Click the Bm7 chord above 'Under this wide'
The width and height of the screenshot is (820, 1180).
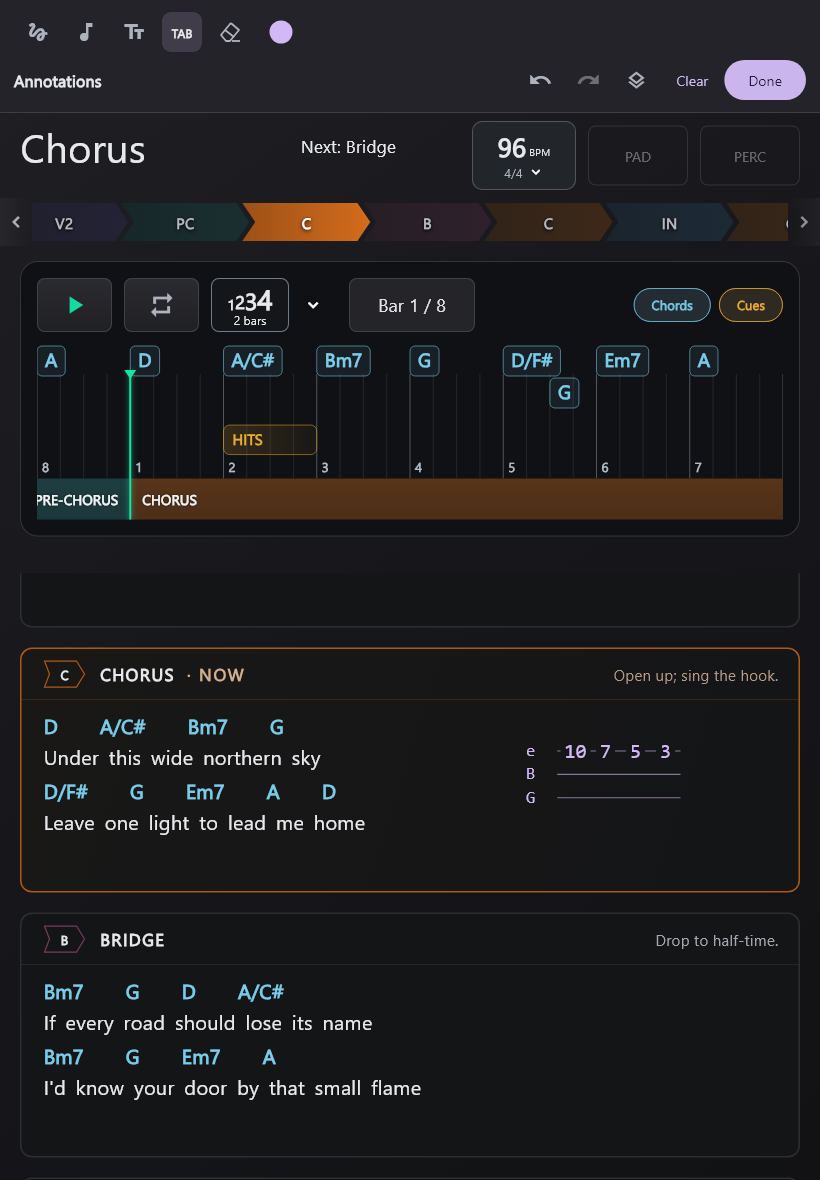pos(208,727)
